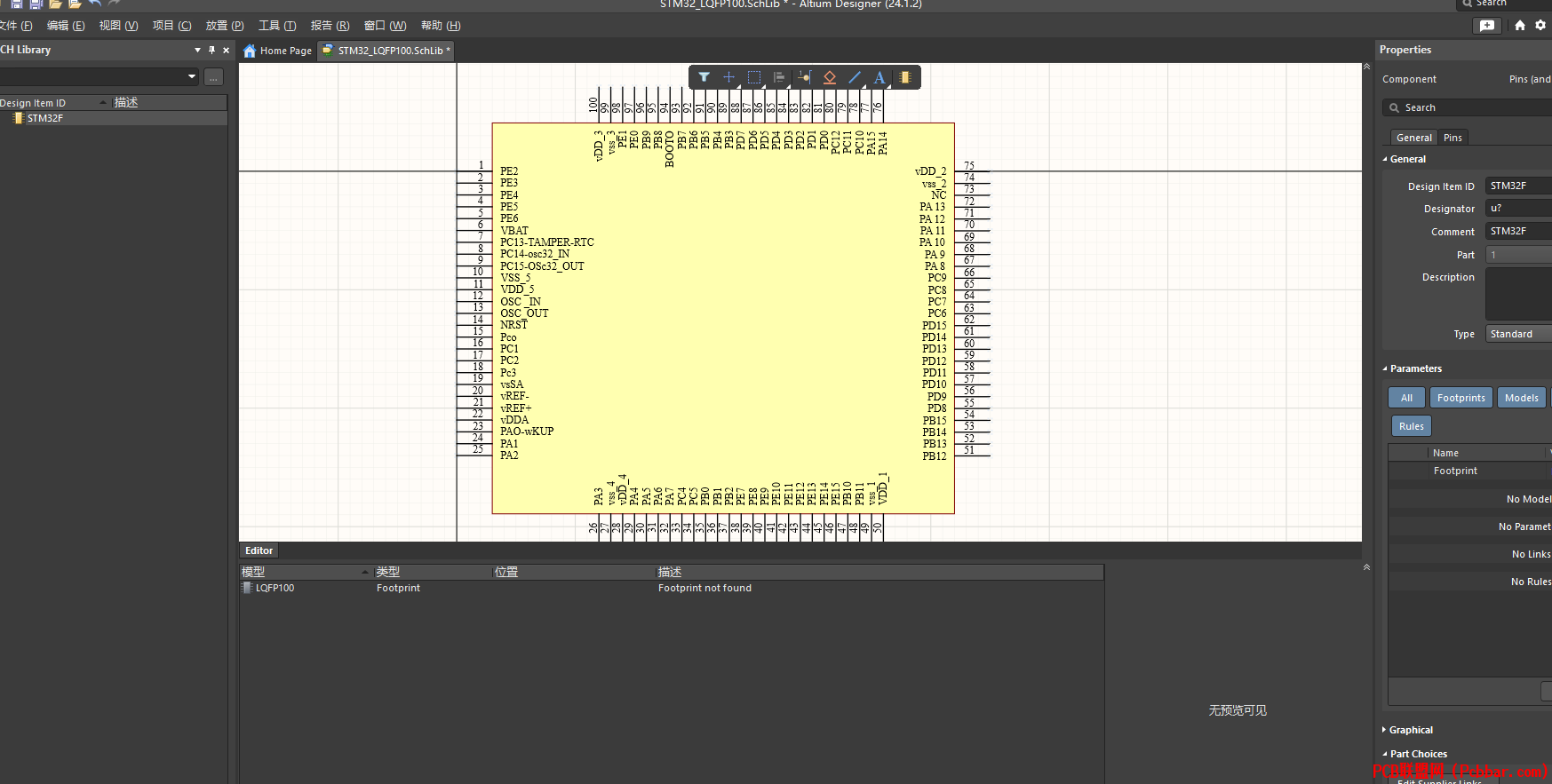
Task: Open the 工具 (T) menu
Action: click(x=277, y=26)
